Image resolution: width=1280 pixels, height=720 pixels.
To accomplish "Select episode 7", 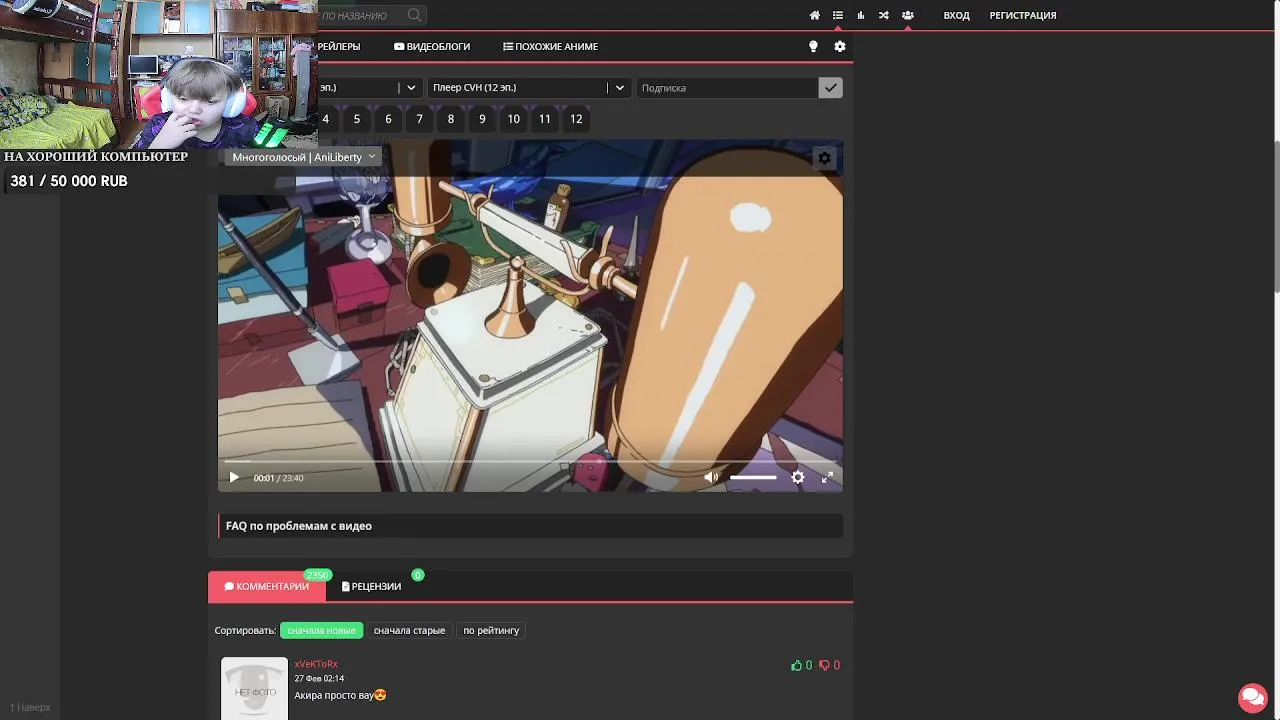I will (x=419, y=119).
